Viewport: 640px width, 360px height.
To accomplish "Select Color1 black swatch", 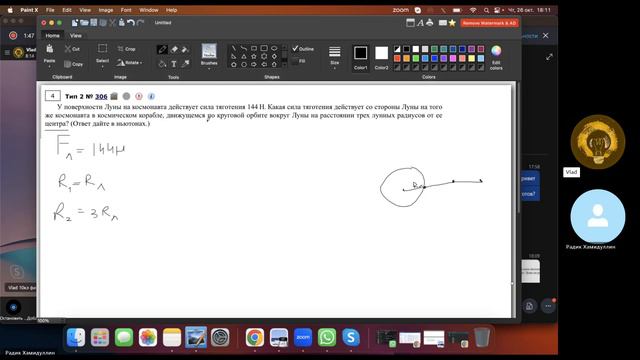I will [x=360, y=53].
